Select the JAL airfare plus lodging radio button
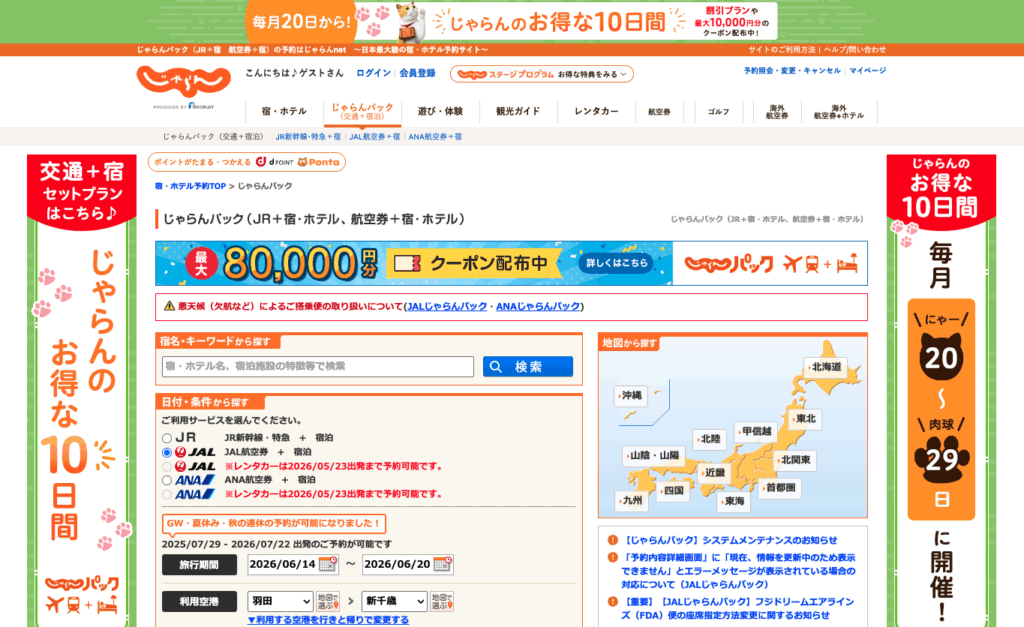Screen dimensions: 1024x627 167,453
